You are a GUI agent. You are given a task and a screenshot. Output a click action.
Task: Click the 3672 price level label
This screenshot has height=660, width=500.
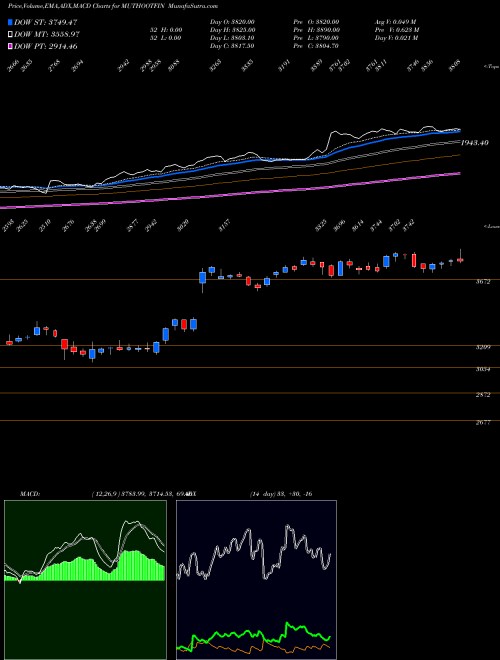(483, 282)
